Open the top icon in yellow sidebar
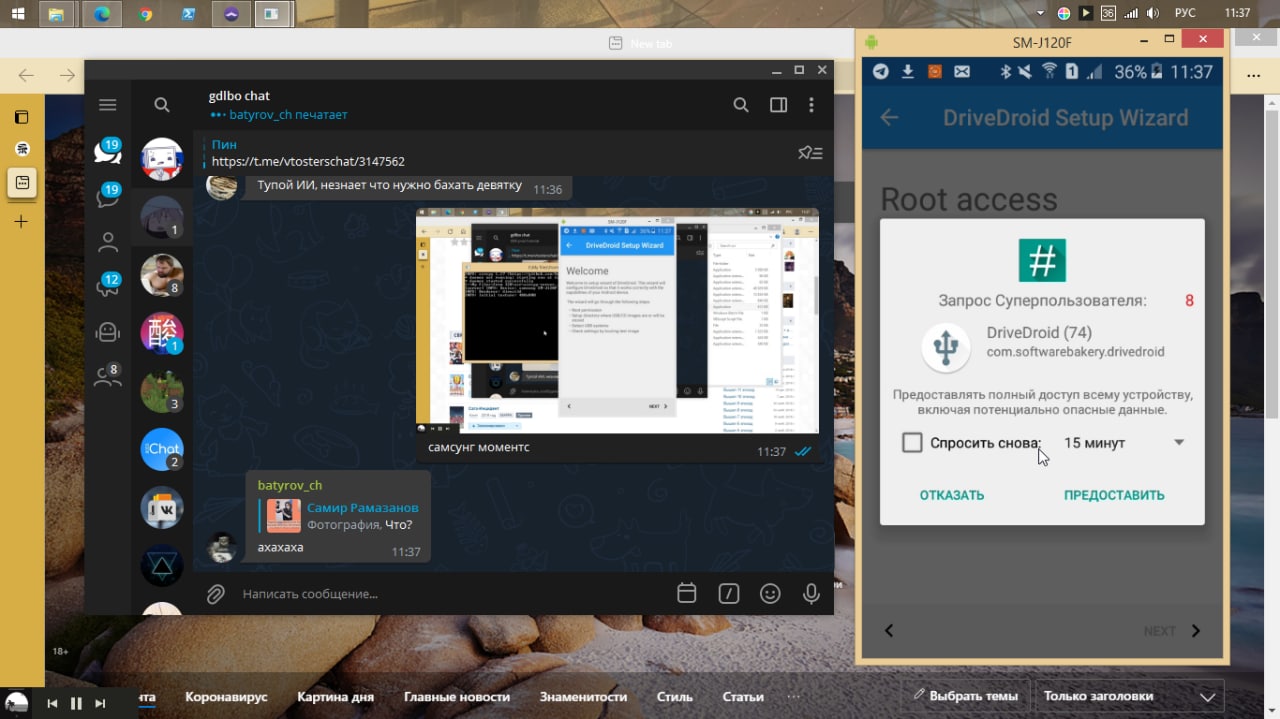The image size is (1280, 719). click(x=21, y=117)
